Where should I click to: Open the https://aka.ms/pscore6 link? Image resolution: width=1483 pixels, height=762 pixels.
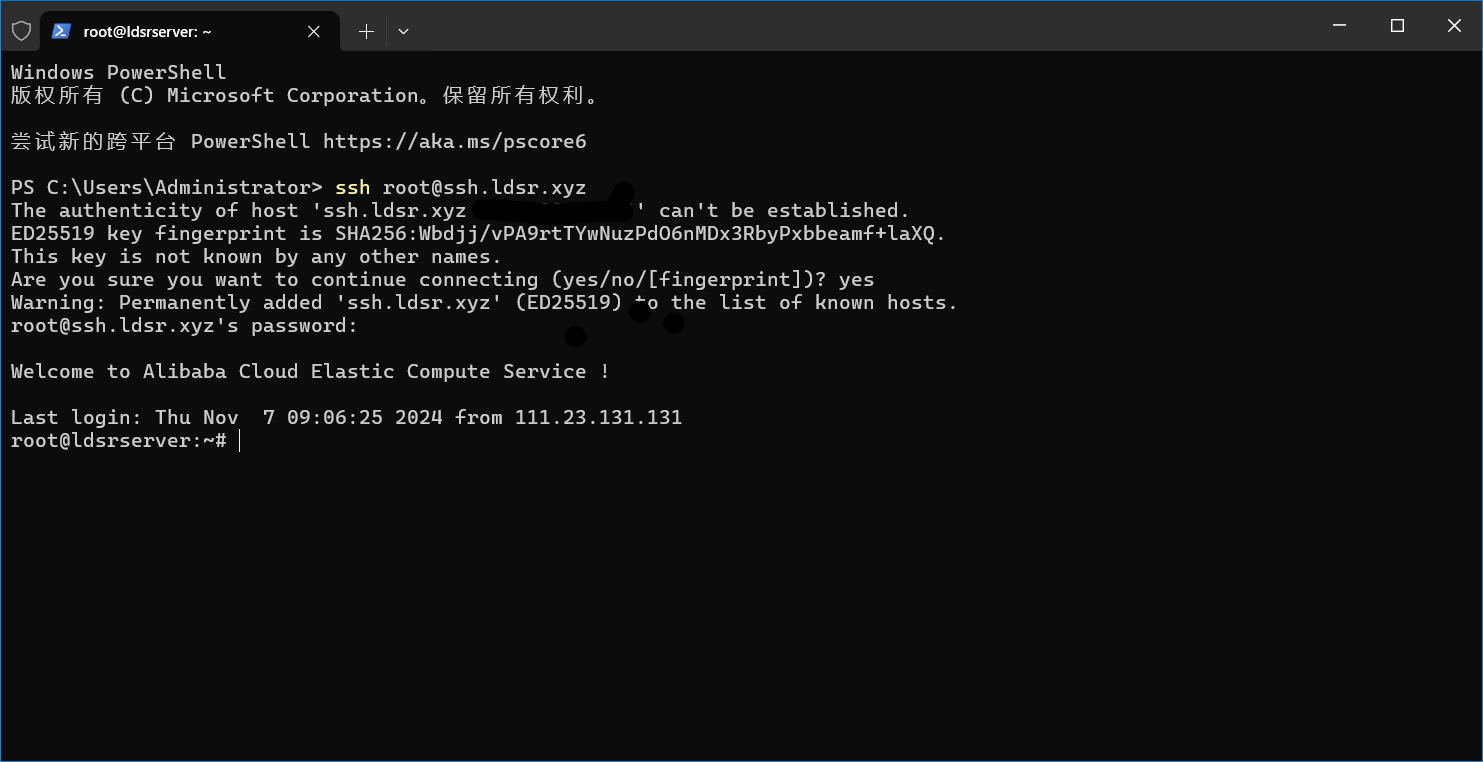pos(454,141)
